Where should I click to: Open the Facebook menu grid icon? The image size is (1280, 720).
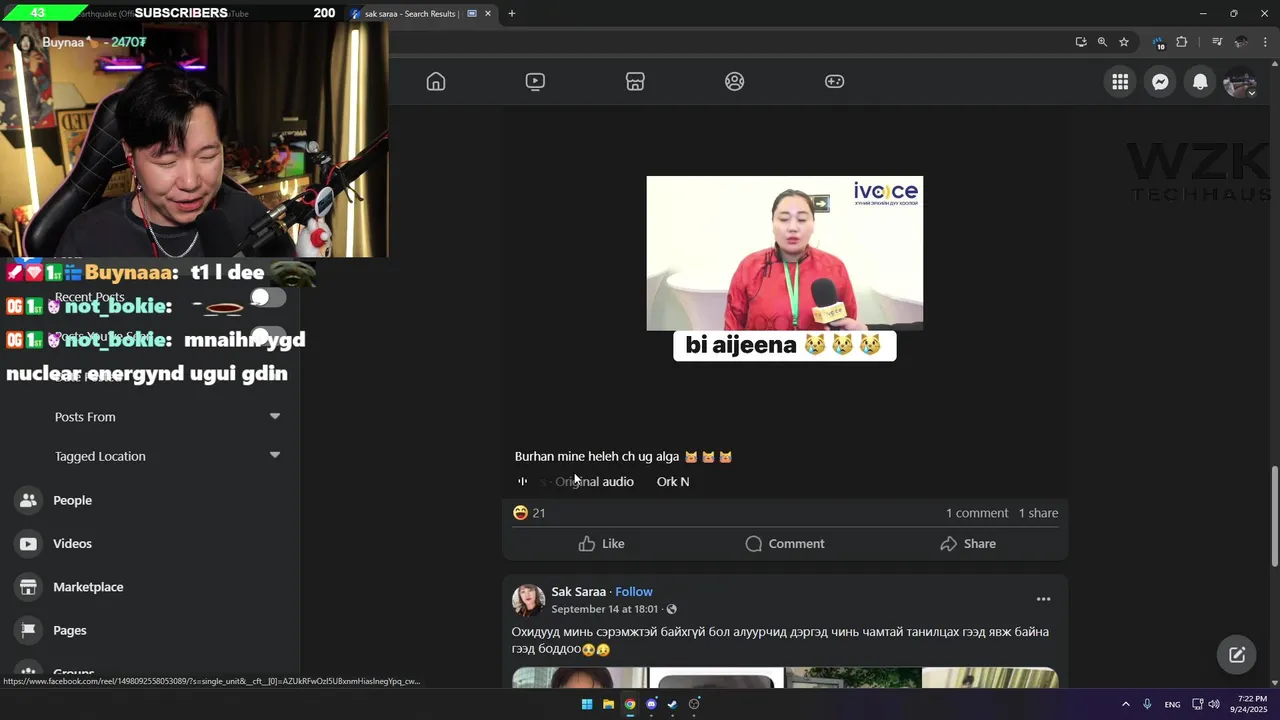1120,82
